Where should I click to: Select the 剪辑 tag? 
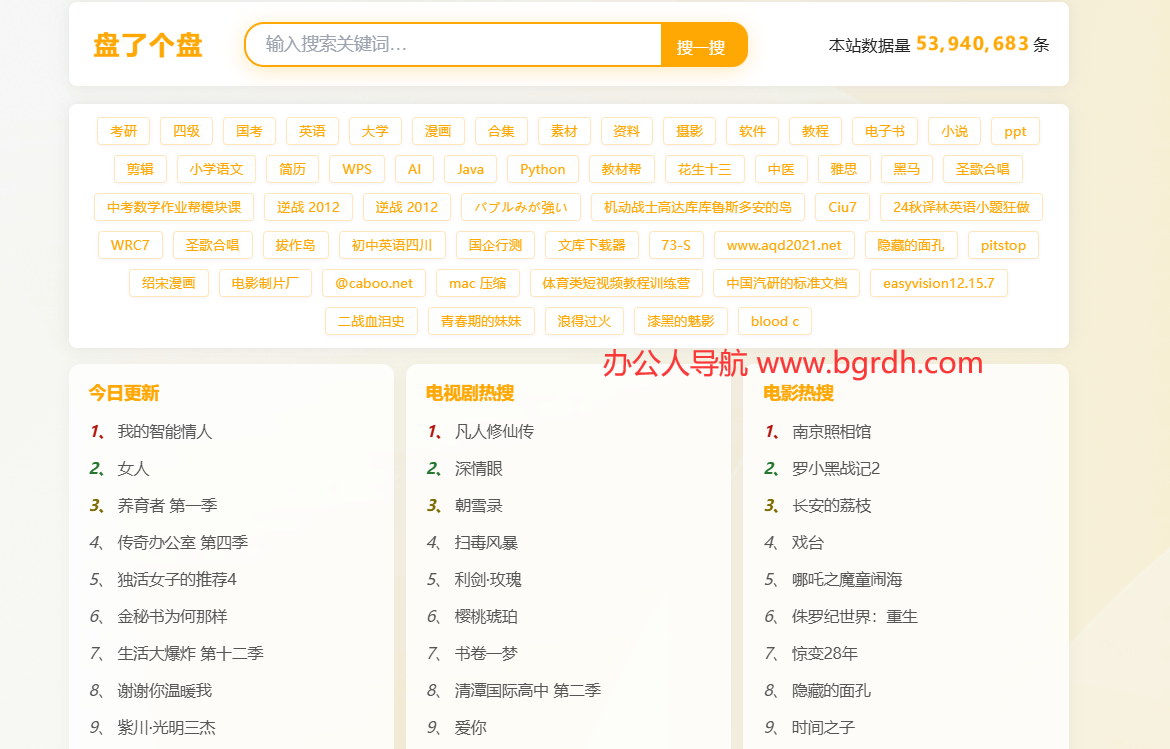pos(140,169)
